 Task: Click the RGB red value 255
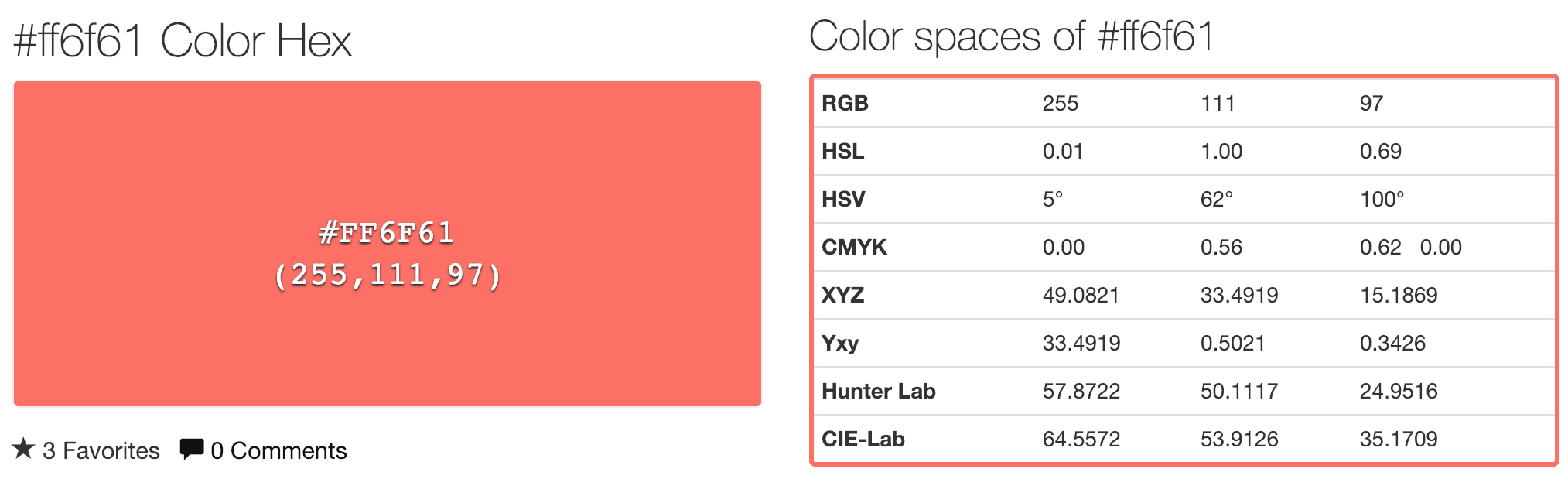pyautogui.click(x=1061, y=102)
